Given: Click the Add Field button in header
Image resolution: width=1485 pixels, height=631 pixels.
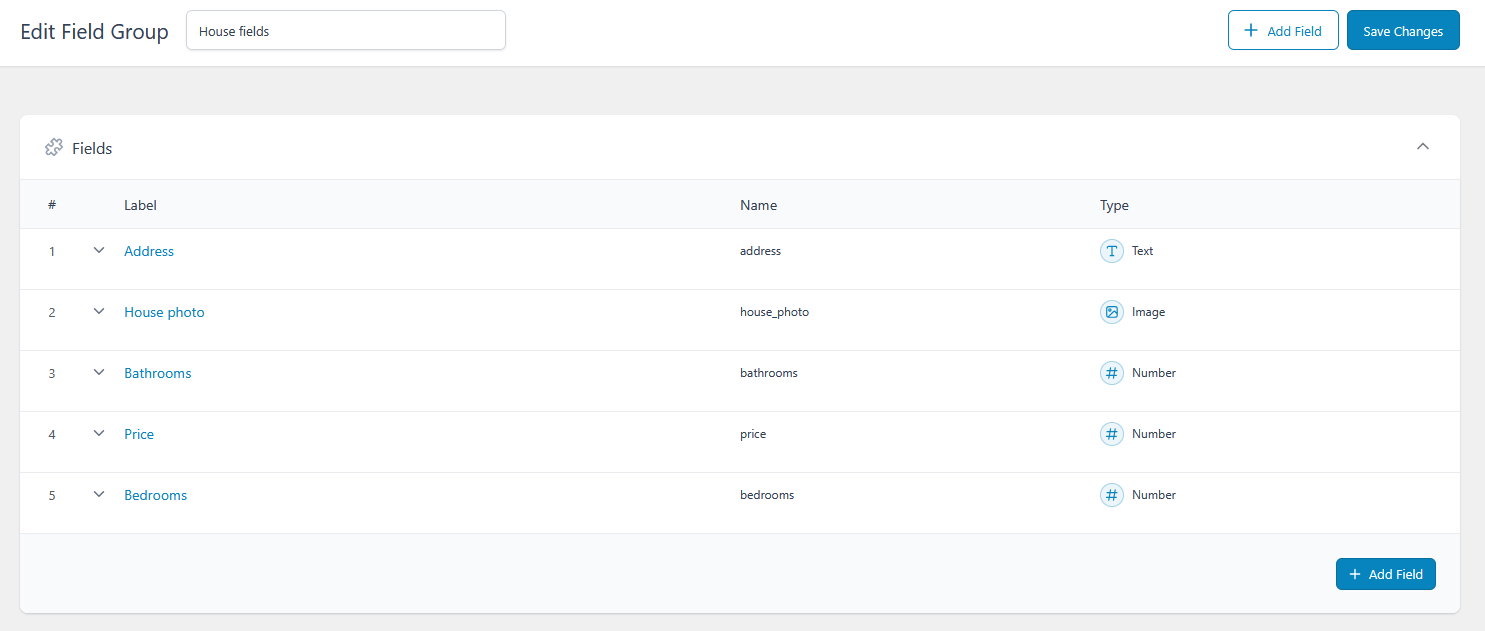Looking at the screenshot, I should click(x=1283, y=31).
